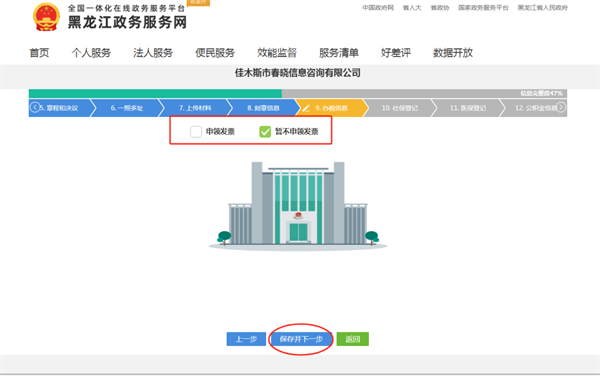Viewport: 600px width, 376px height.
Task: Click the pencil icon on step 9
Action: [x=306, y=108]
